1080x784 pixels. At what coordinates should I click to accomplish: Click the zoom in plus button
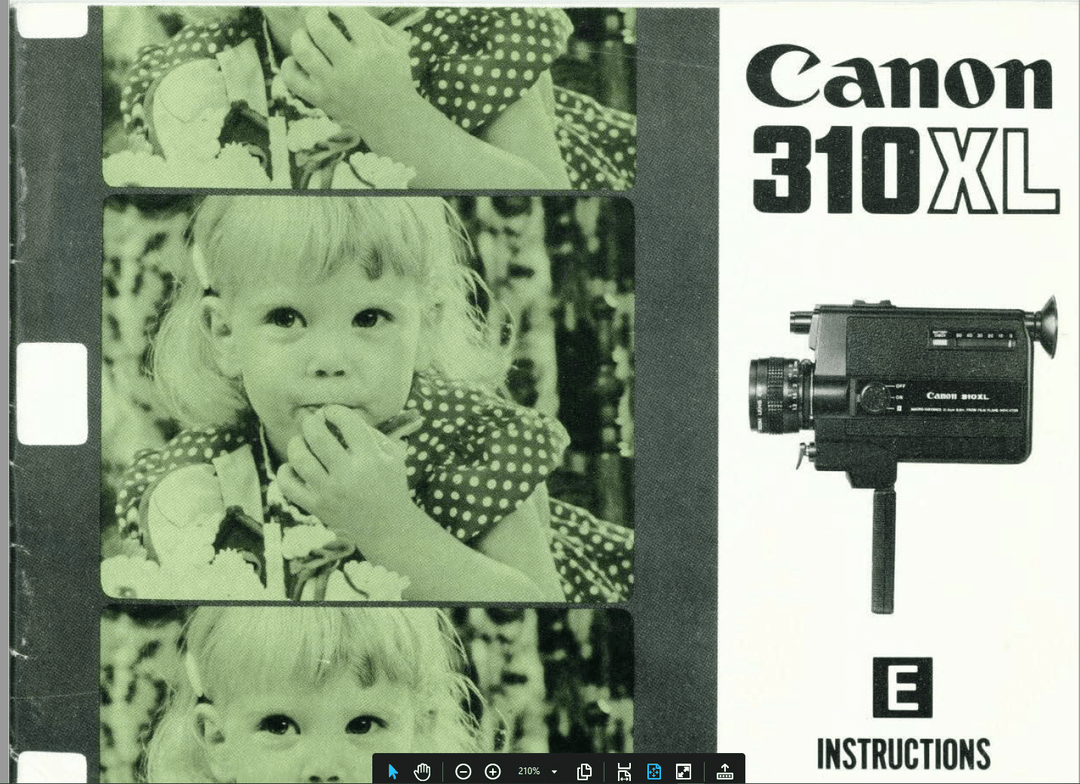pyautogui.click(x=492, y=771)
